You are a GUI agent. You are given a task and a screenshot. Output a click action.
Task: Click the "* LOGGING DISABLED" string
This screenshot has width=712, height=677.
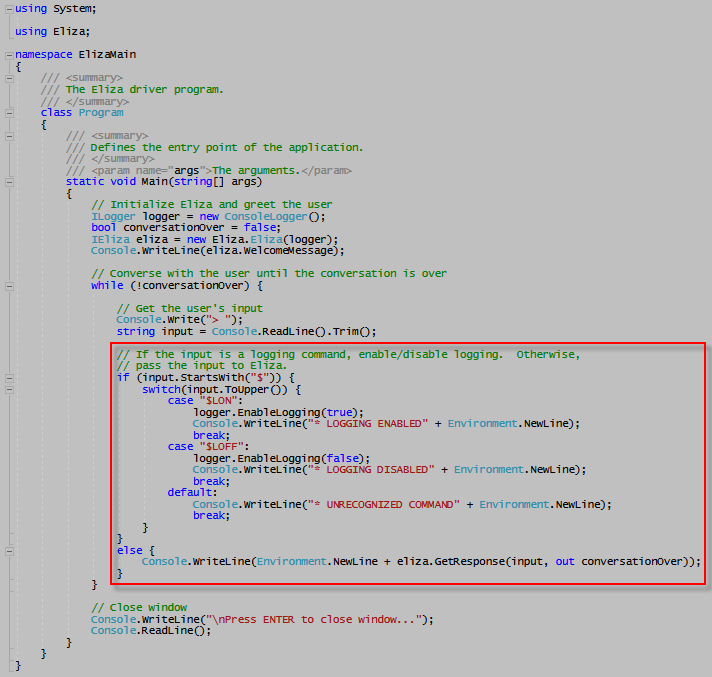pyautogui.click(x=371, y=469)
